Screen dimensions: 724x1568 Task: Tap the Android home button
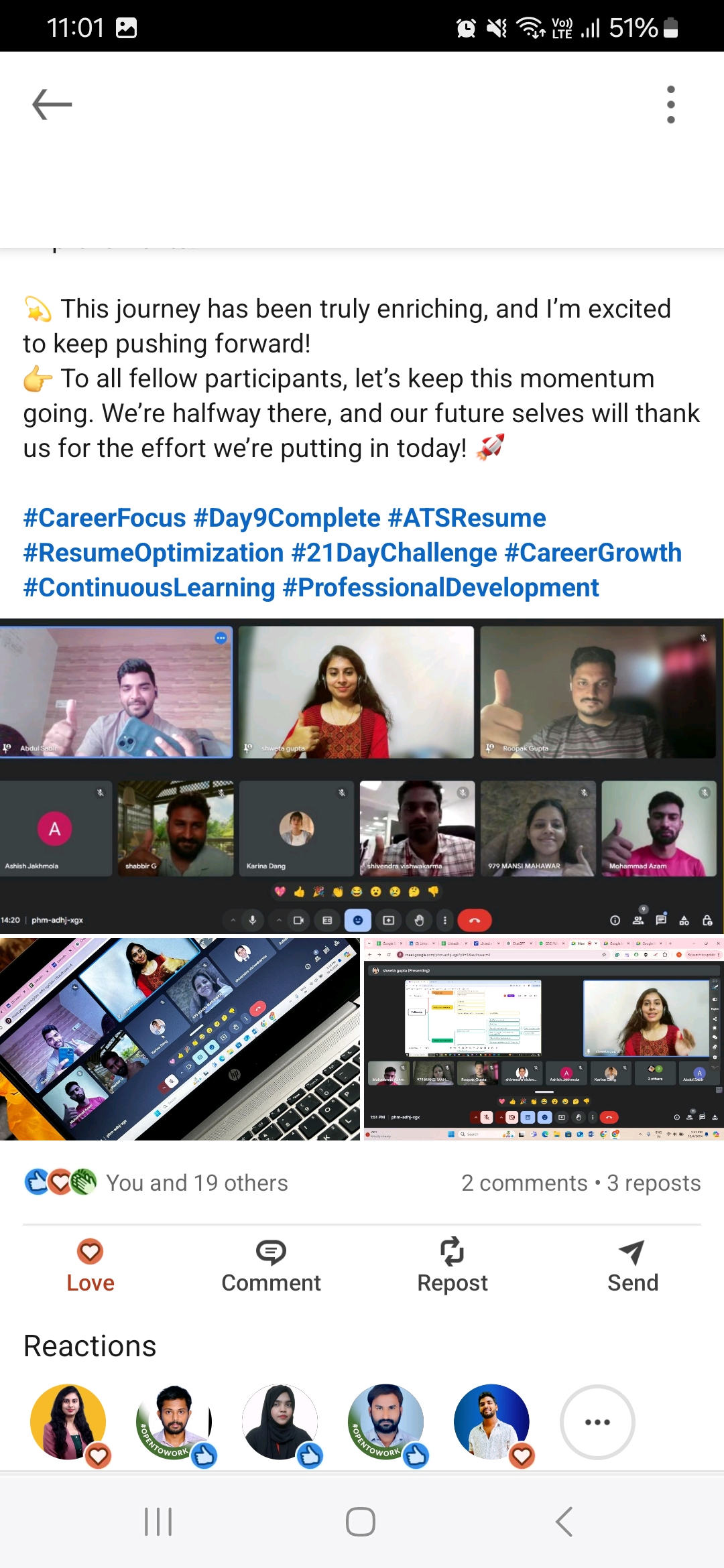tap(361, 1521)
